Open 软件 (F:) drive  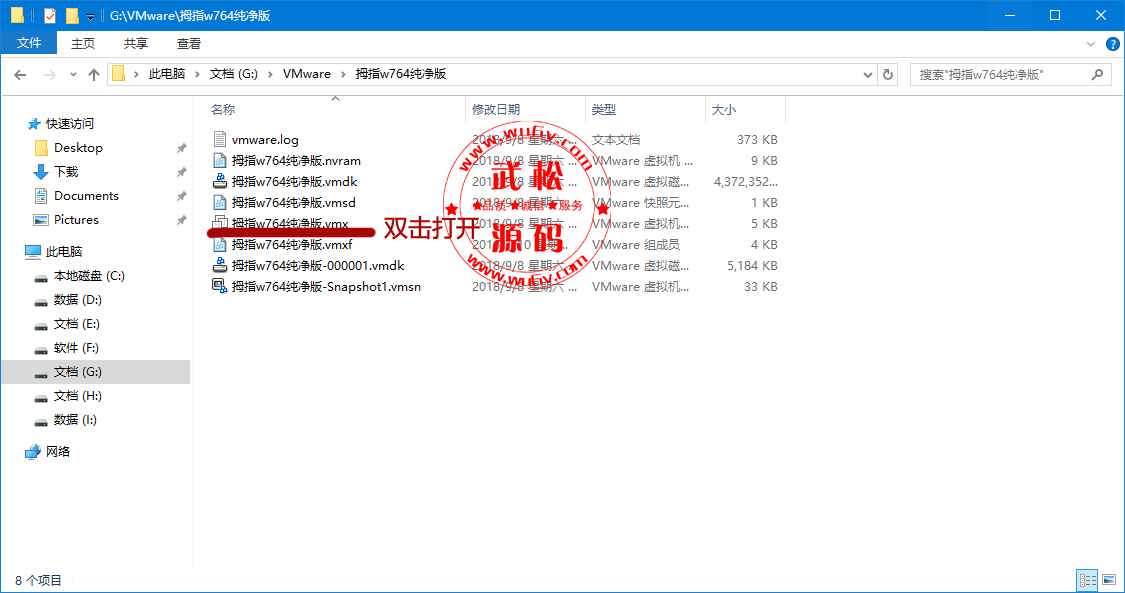point(76,348)
